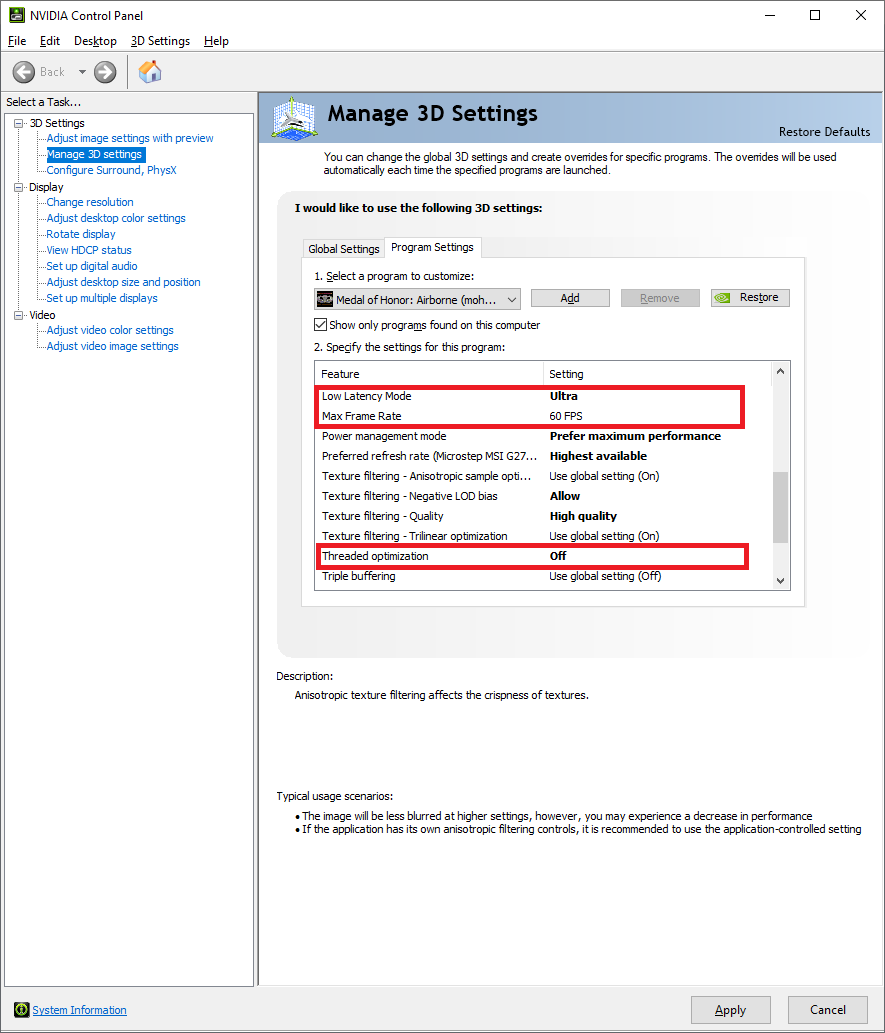This screenshot has height=1033, width=885.
Task: Open Back history dropdown arrow
Action: click(x=82, y=72)
